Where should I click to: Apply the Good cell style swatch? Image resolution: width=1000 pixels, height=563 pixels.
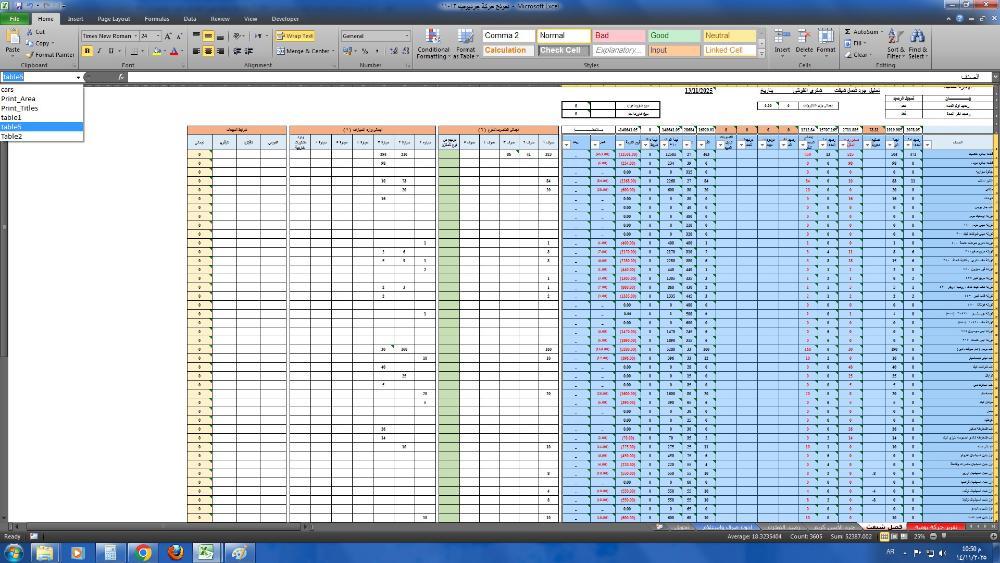point(673,36)
